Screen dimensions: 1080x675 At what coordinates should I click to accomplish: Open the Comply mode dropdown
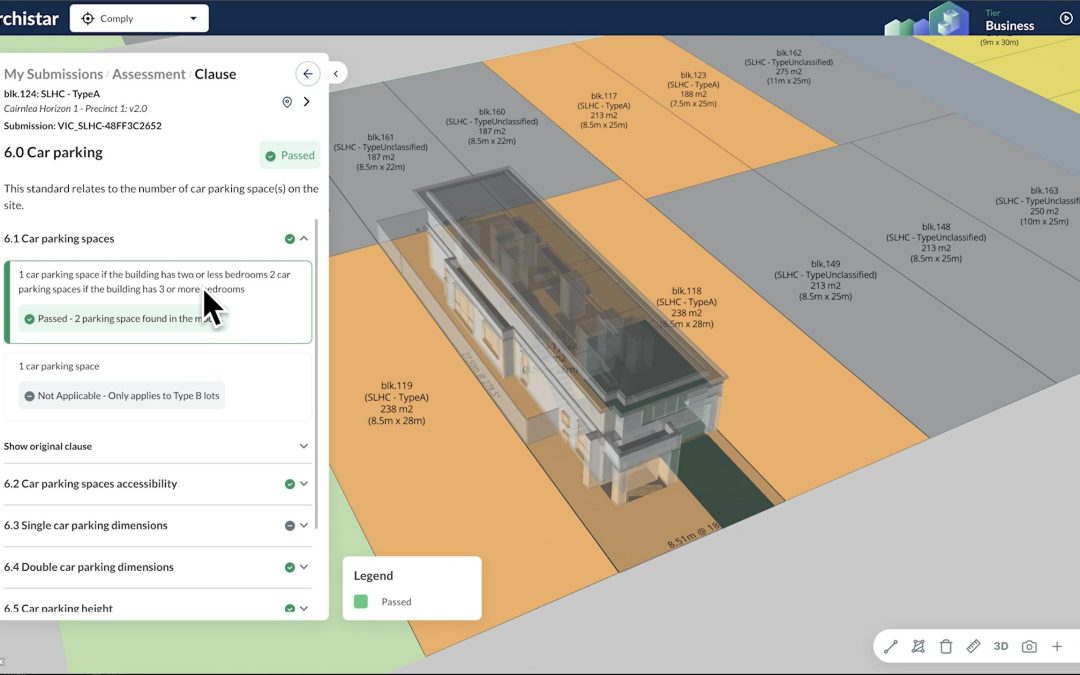point(138,17)
